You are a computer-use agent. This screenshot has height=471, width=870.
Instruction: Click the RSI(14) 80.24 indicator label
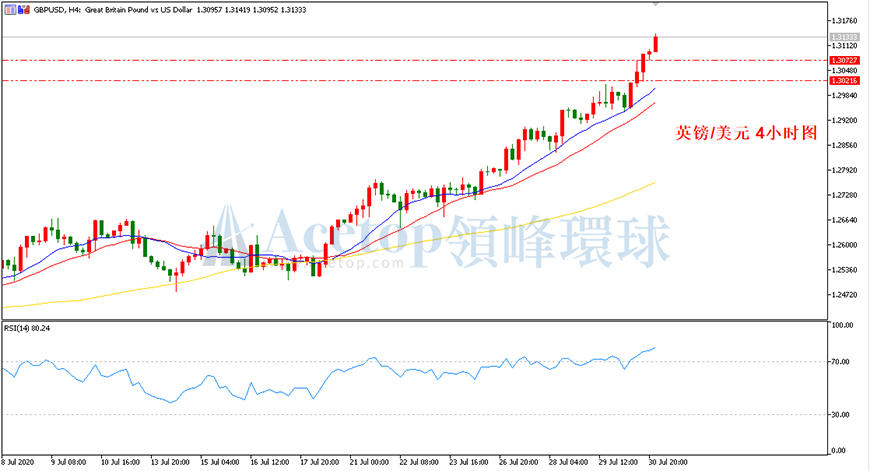pos(27,328)
